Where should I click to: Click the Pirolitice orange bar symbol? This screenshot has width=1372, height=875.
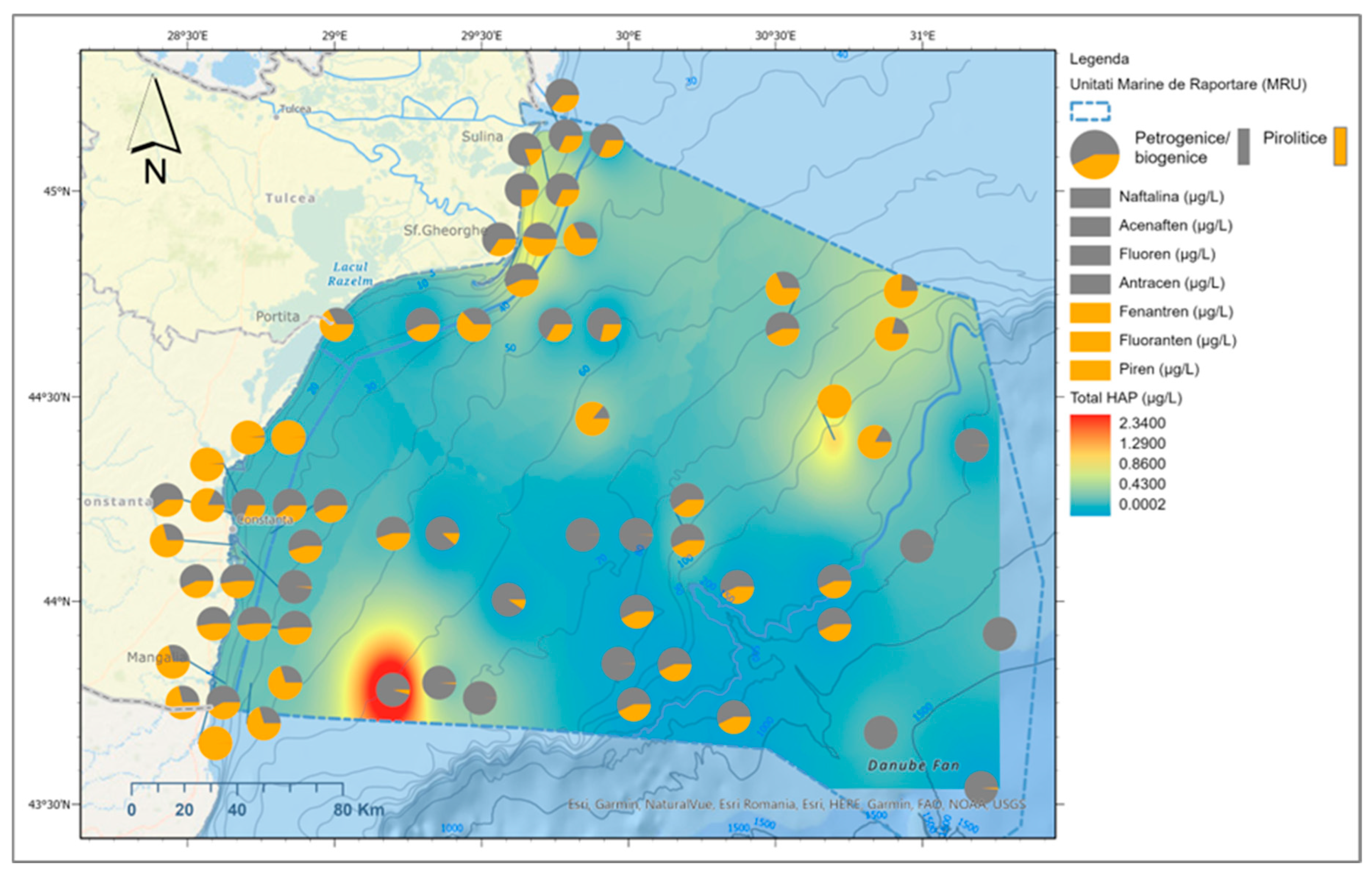pyautogui.click(x=1340, y=147)
